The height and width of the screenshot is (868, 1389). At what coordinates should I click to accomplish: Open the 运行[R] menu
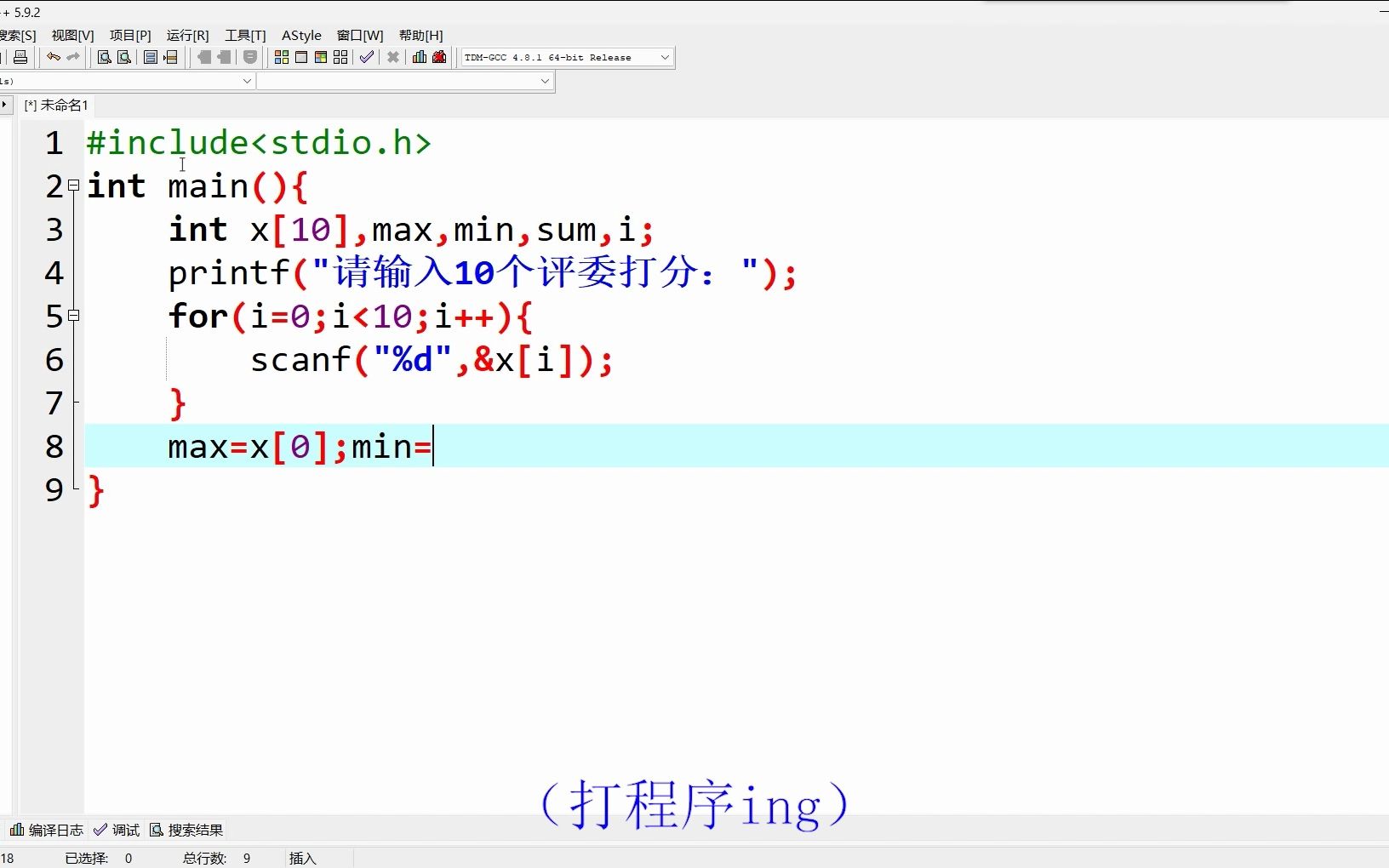[x=186, y=35]
